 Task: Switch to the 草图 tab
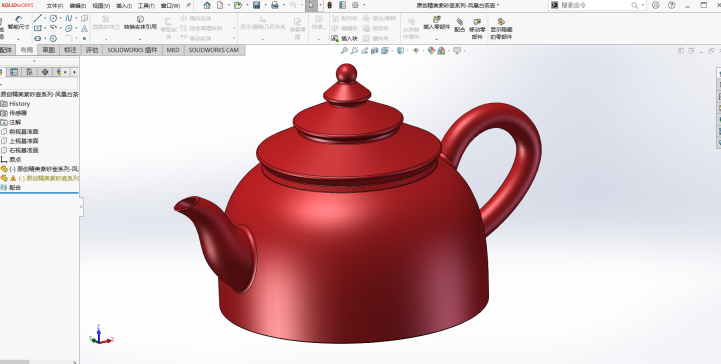click(x=49, y=50)
